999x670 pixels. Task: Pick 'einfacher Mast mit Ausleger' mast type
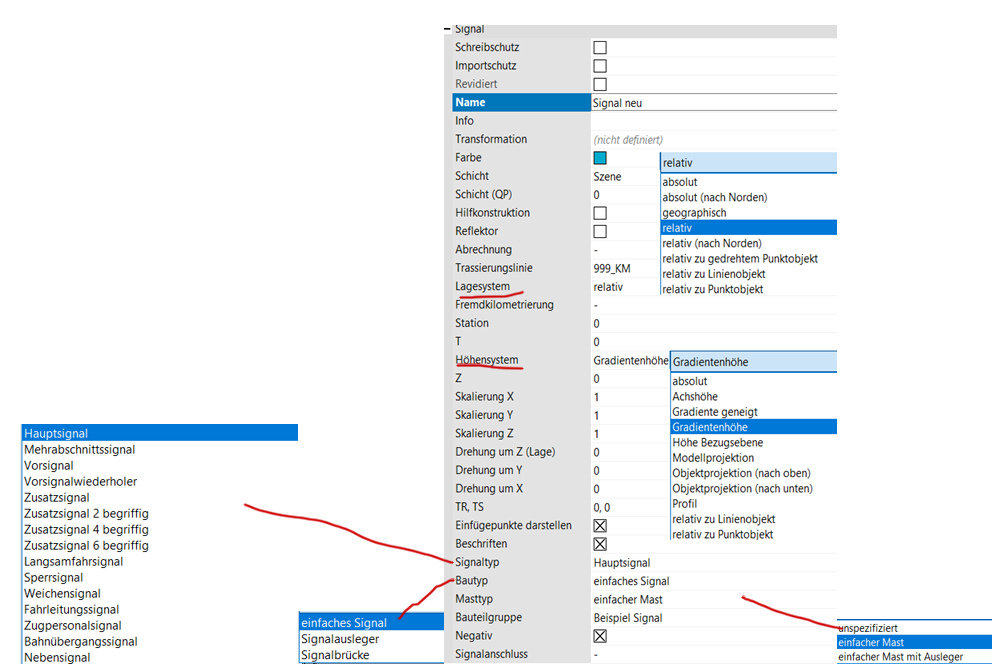(x=899, y=657)
